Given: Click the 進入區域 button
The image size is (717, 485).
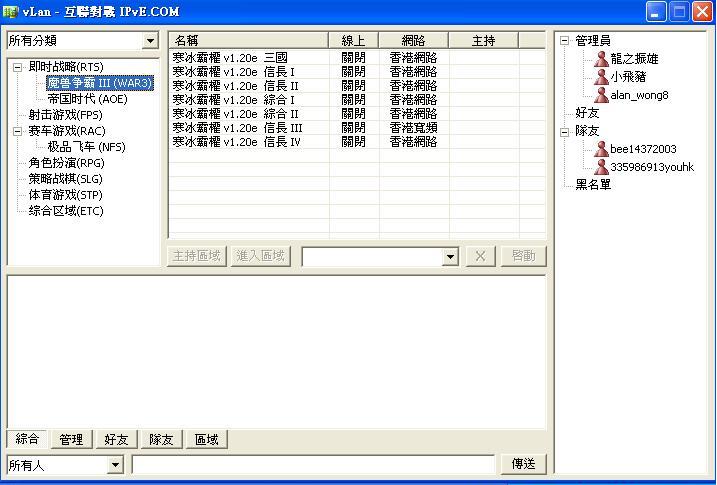Looking at the screenshot, I should click(x=261, y=256).
